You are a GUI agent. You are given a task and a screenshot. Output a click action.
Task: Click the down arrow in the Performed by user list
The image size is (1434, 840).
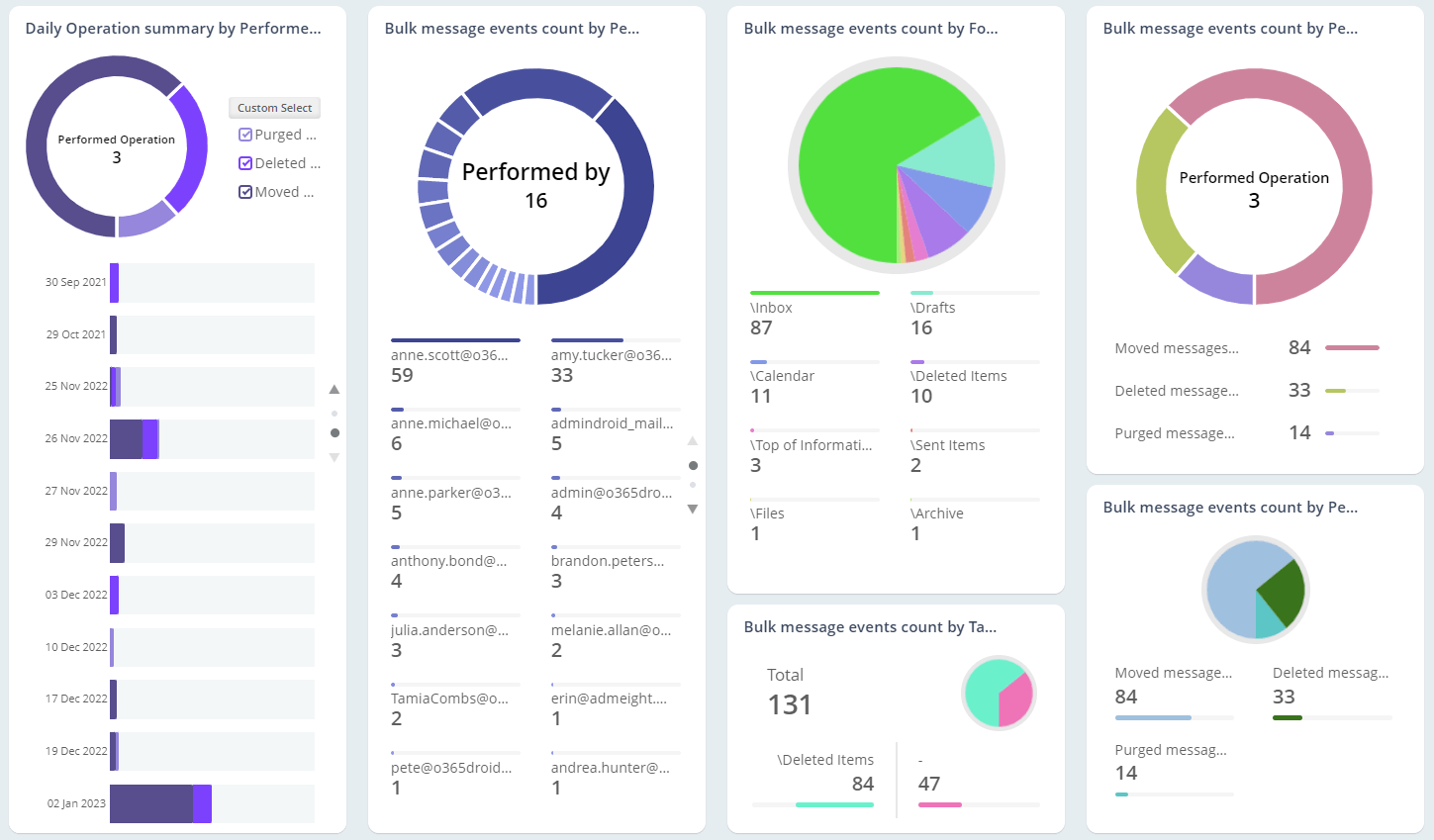tap(693, 509)
